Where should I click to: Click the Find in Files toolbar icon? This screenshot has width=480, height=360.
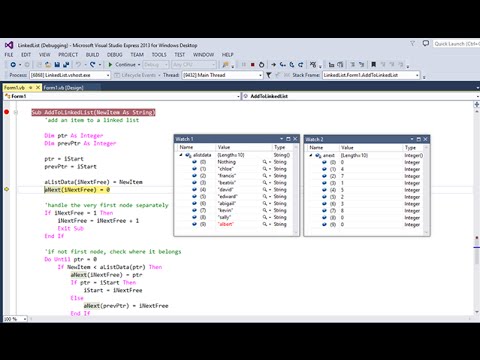click(x=226, y=65)
